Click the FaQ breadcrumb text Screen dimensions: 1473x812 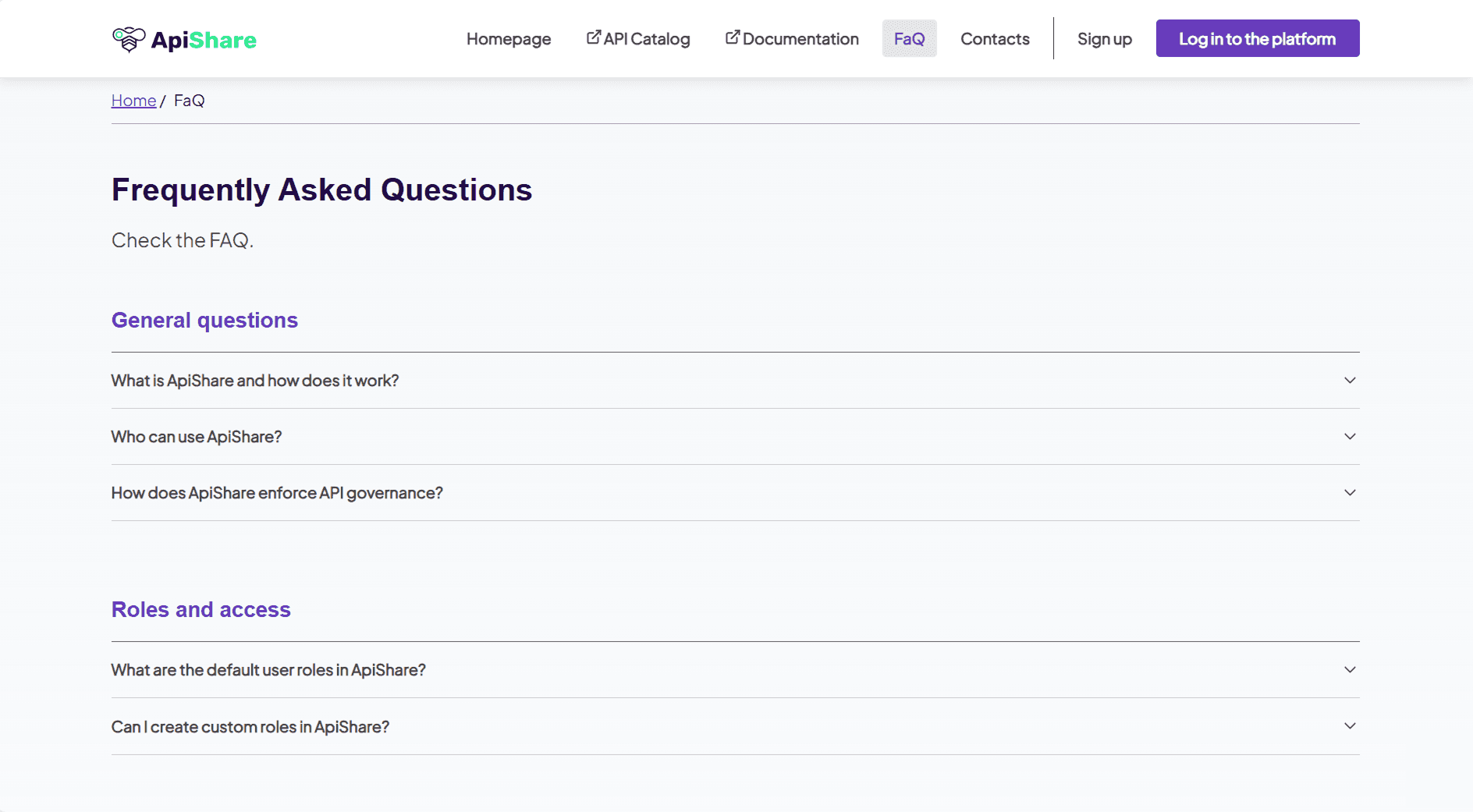pyautogui.click(x=189, y=101)
